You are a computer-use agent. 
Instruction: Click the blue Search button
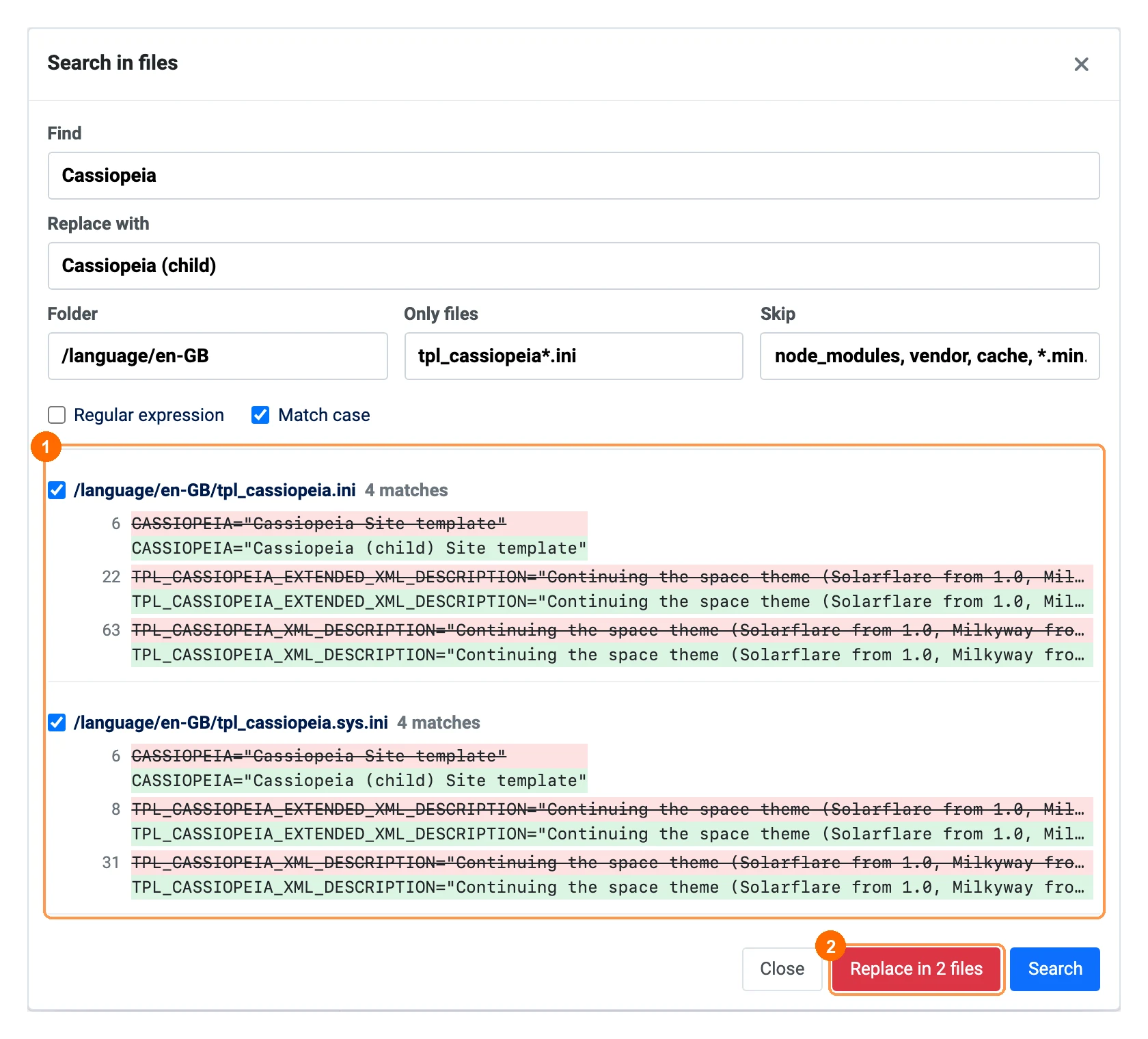click(x=1054, y=969)
